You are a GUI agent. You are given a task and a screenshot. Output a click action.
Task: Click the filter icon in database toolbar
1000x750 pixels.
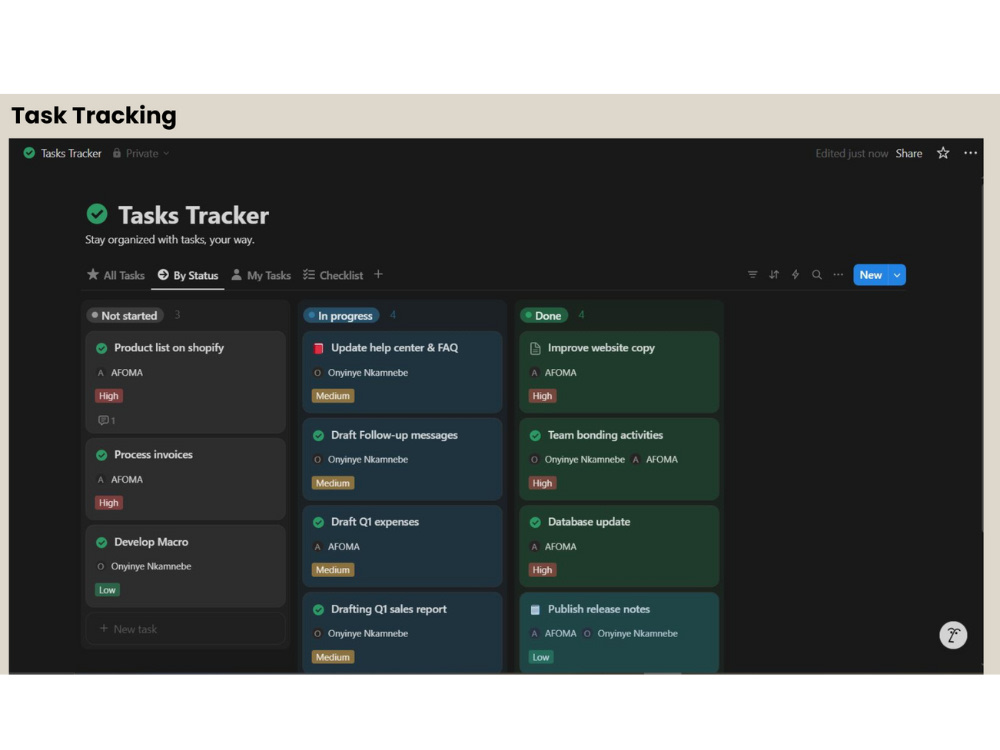pos(753,275)
